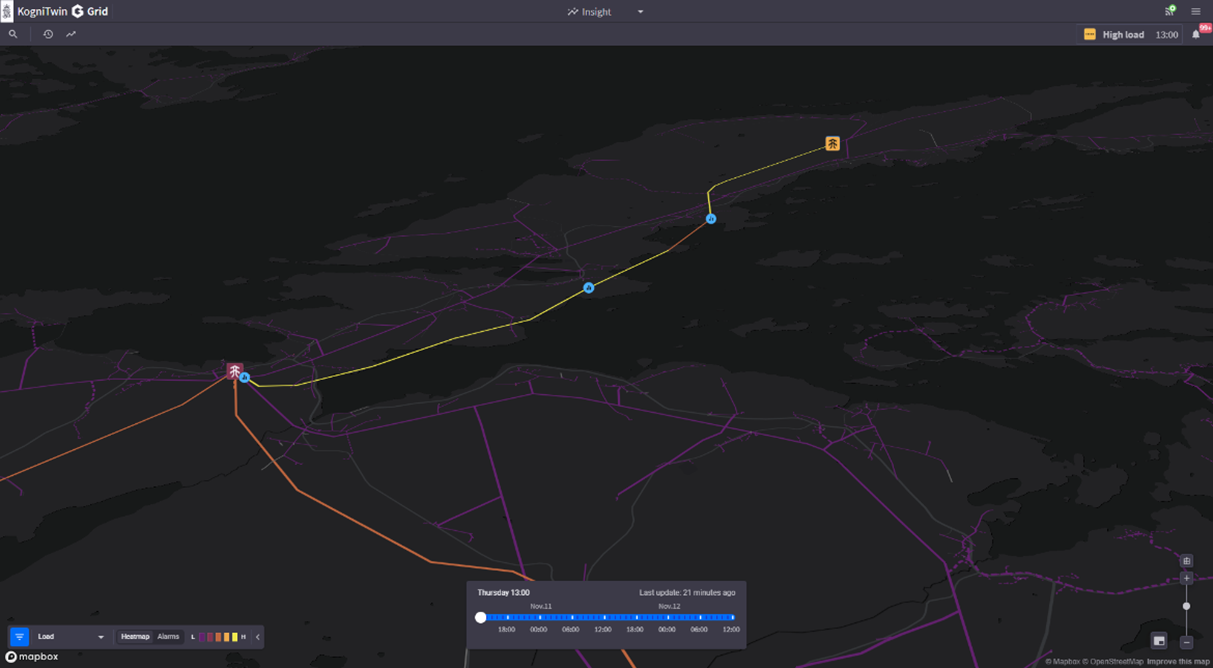This screenshot has width=1213, height=668.
Task: Collapse the legend panel with chevron
Action: pos(258,637)
